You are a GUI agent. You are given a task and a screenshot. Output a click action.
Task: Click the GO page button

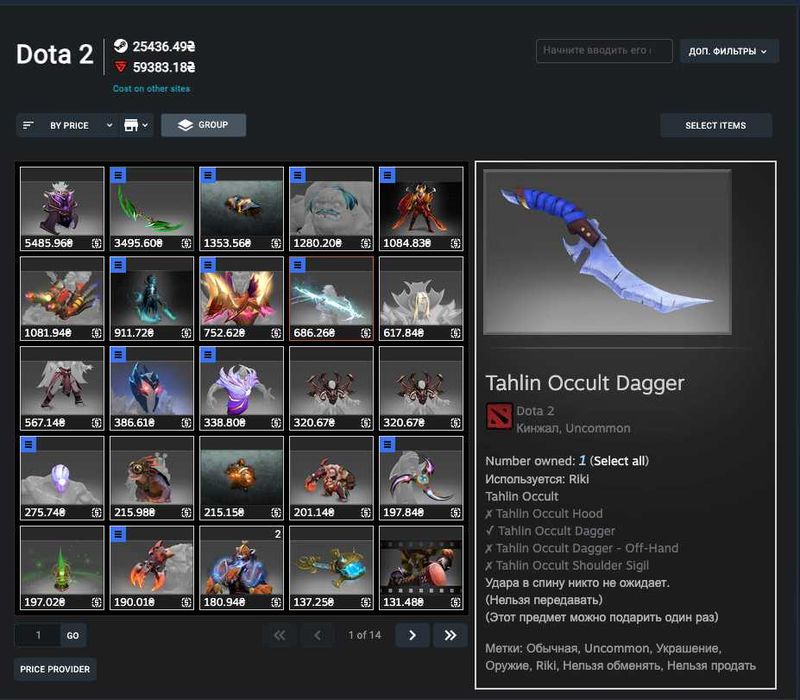click(73, 635)
